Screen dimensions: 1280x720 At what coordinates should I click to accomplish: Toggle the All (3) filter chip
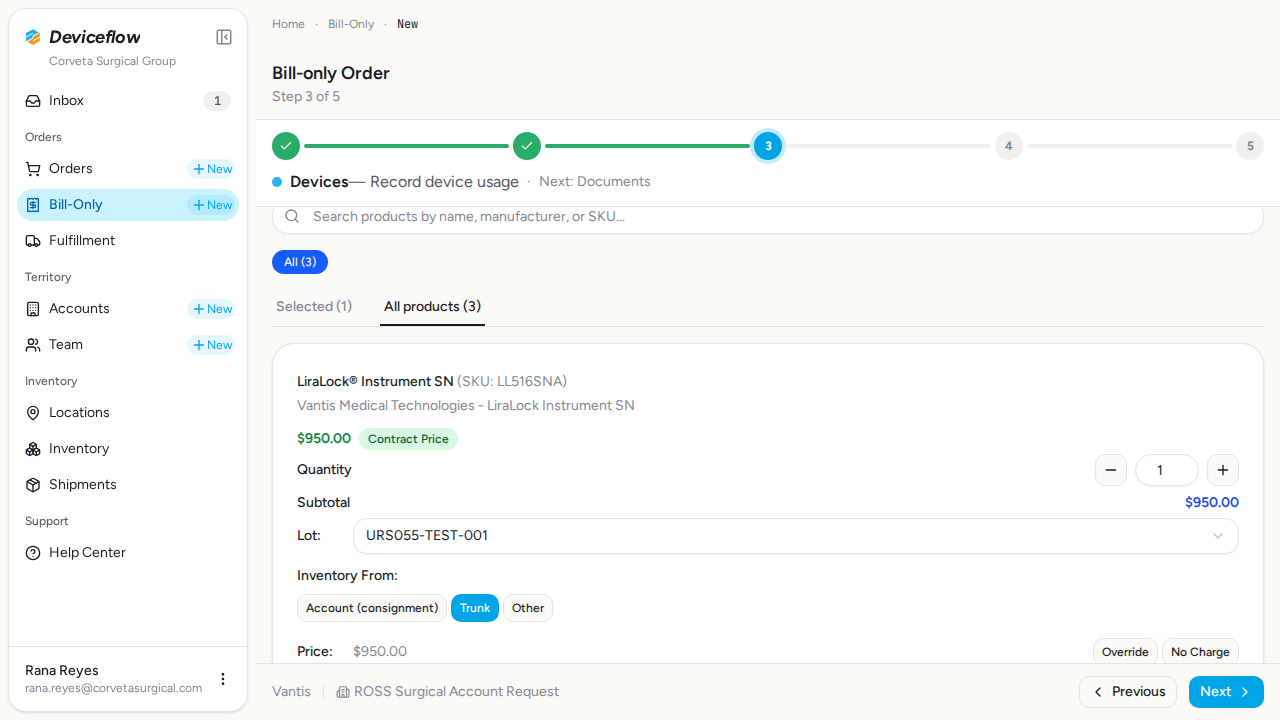(300, 262)
